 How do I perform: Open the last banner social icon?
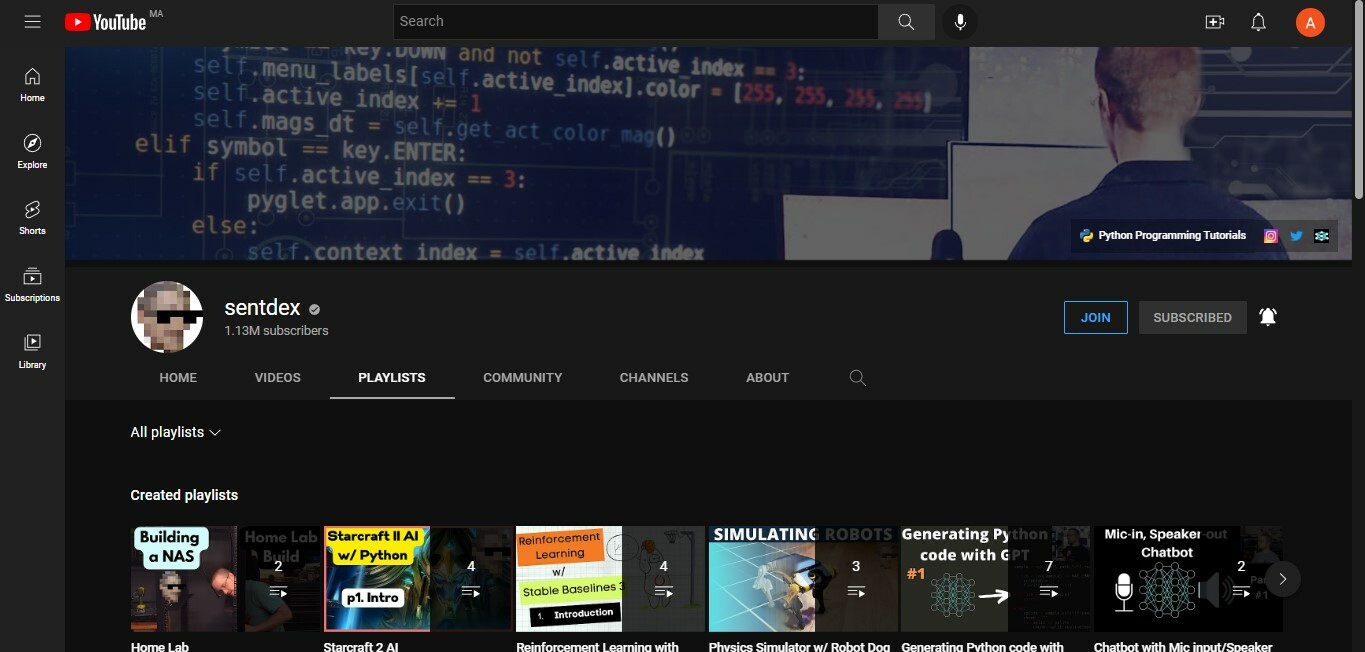point(1322,236)
